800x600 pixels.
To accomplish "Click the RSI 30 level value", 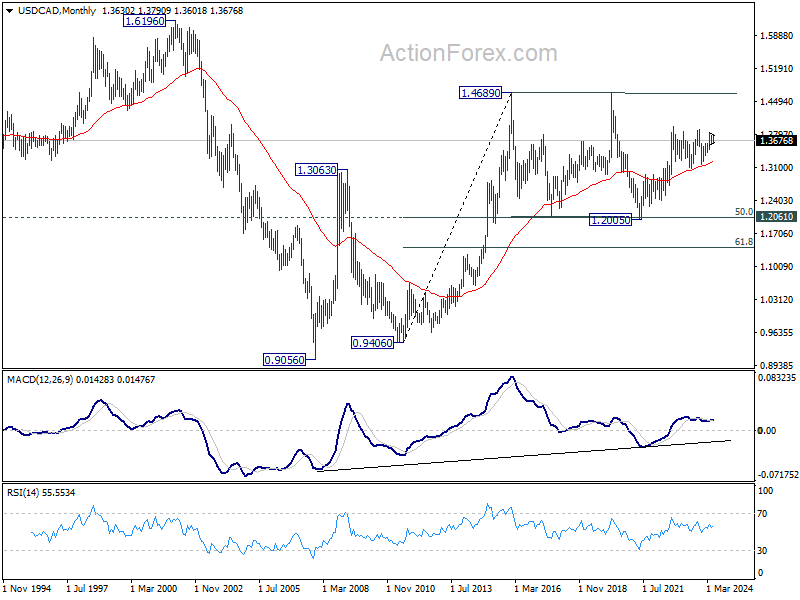I will pos(762,551).
